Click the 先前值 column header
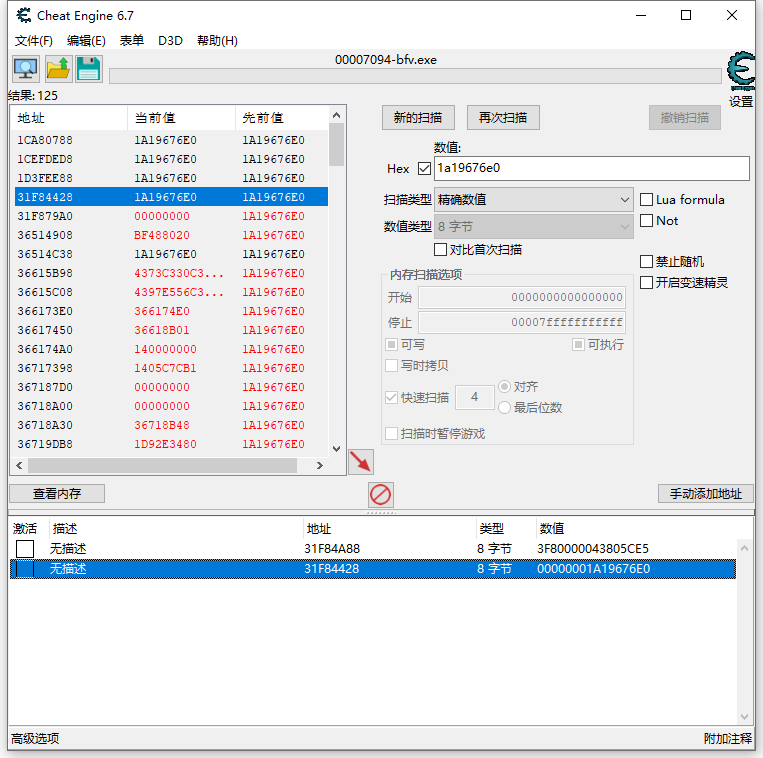Screen dimensions: 763x758 coord(282,118)
